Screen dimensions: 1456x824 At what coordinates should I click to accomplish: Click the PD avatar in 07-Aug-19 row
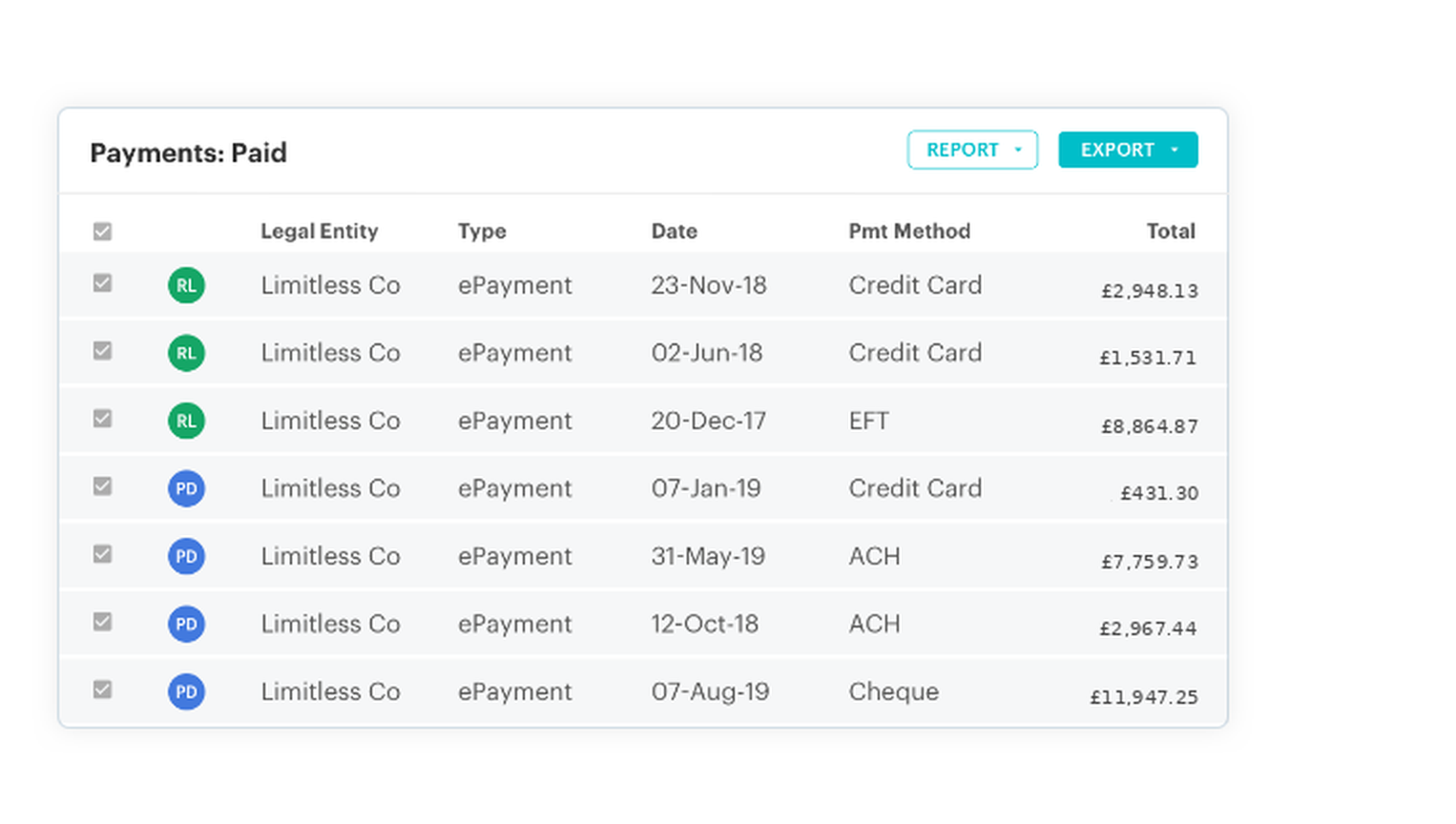click(x=186, y=691)
